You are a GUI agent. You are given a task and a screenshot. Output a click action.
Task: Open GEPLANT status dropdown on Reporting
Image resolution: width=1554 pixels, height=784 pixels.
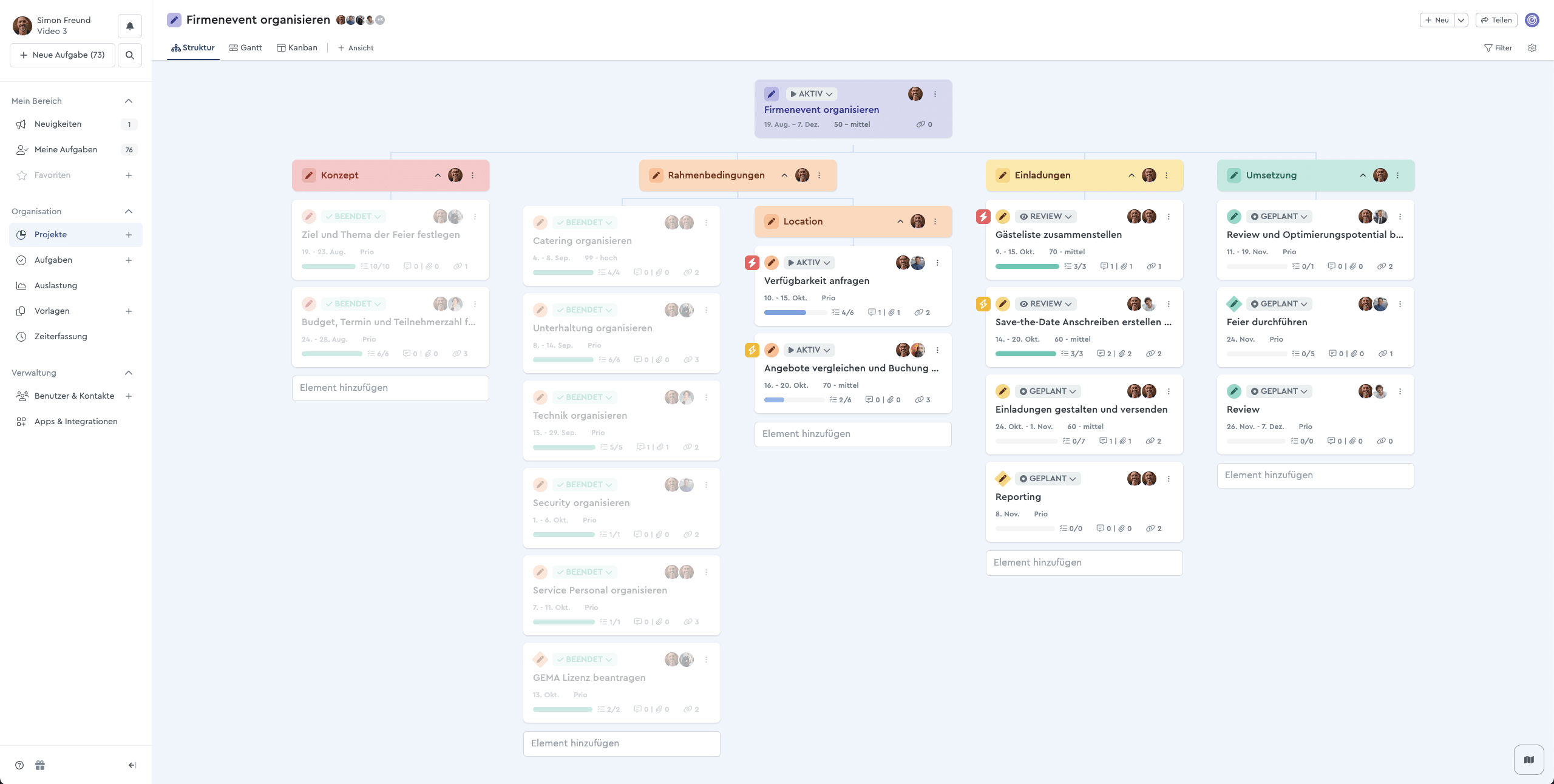1048,479
